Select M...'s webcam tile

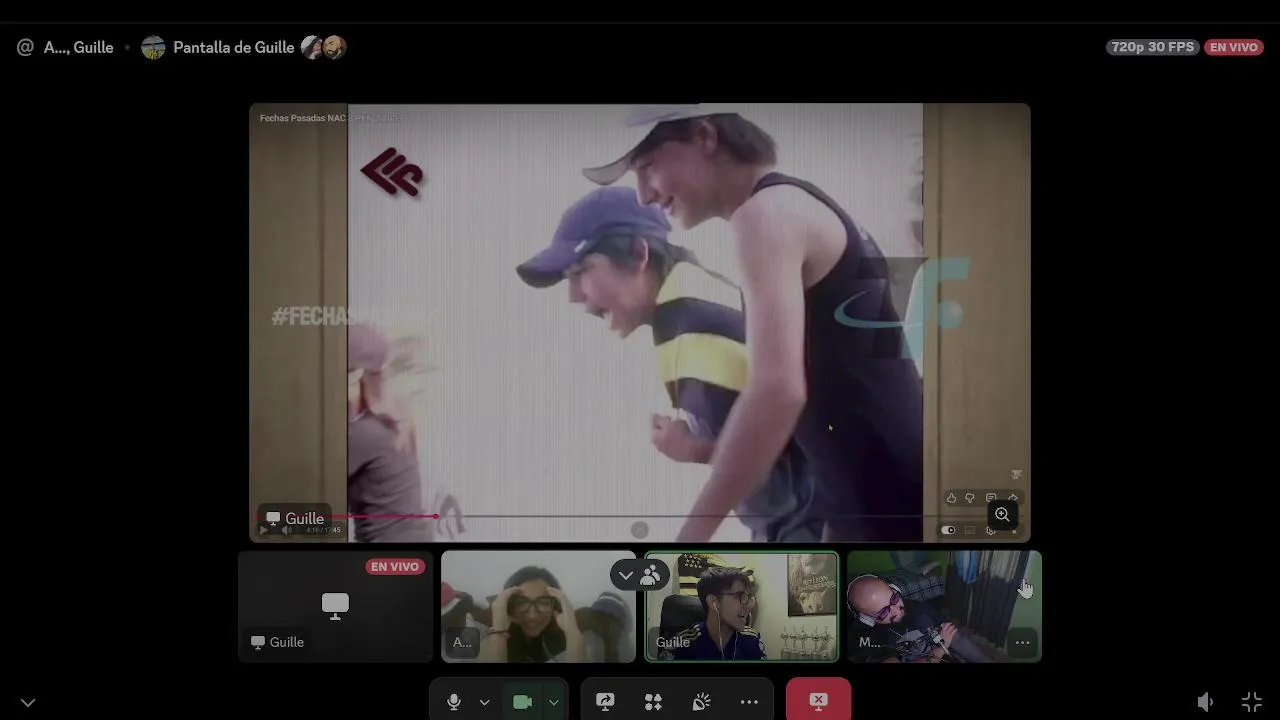944,606
